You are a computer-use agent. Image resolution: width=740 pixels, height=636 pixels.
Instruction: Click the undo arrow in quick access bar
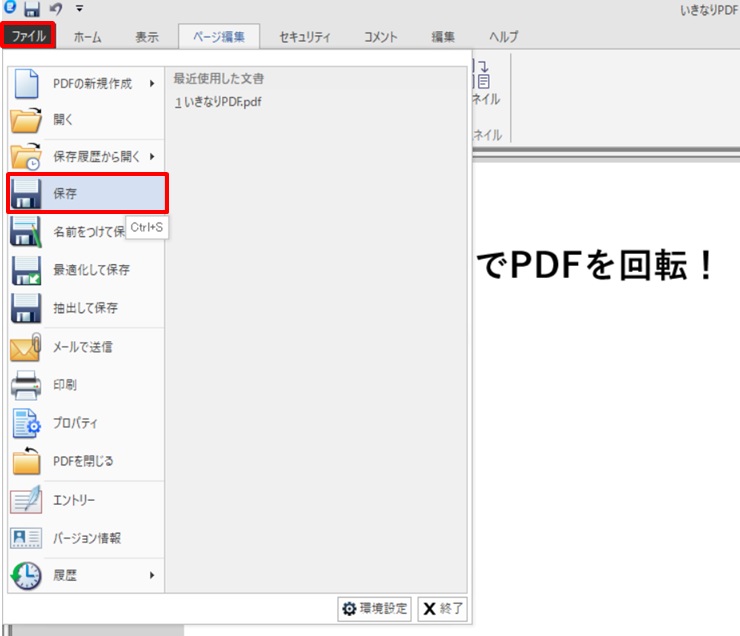pyautogui.click(x=56, y=8)
